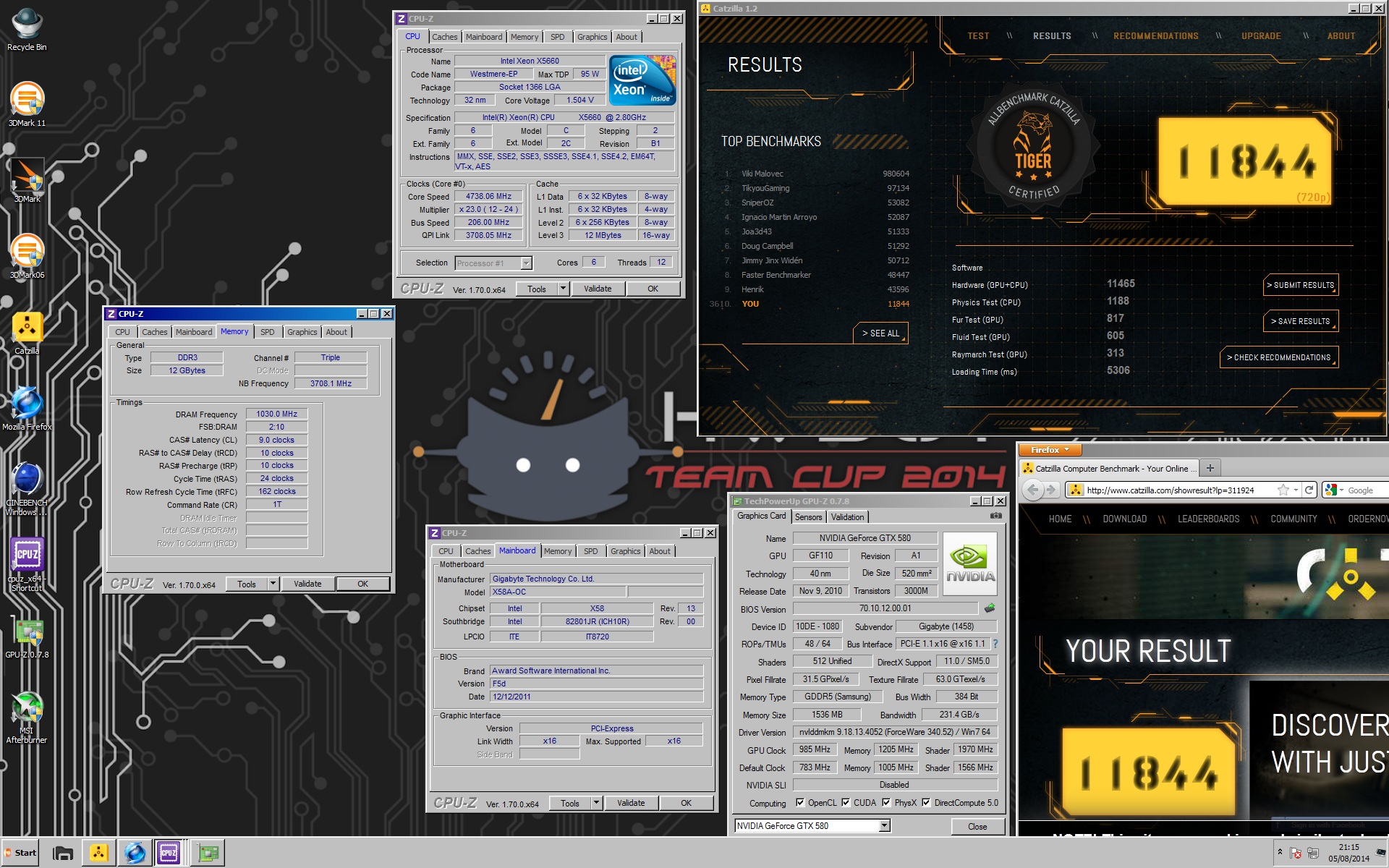
Task: Click the GPU-Z screenshot camera icon
Action: tap(996, 516)
